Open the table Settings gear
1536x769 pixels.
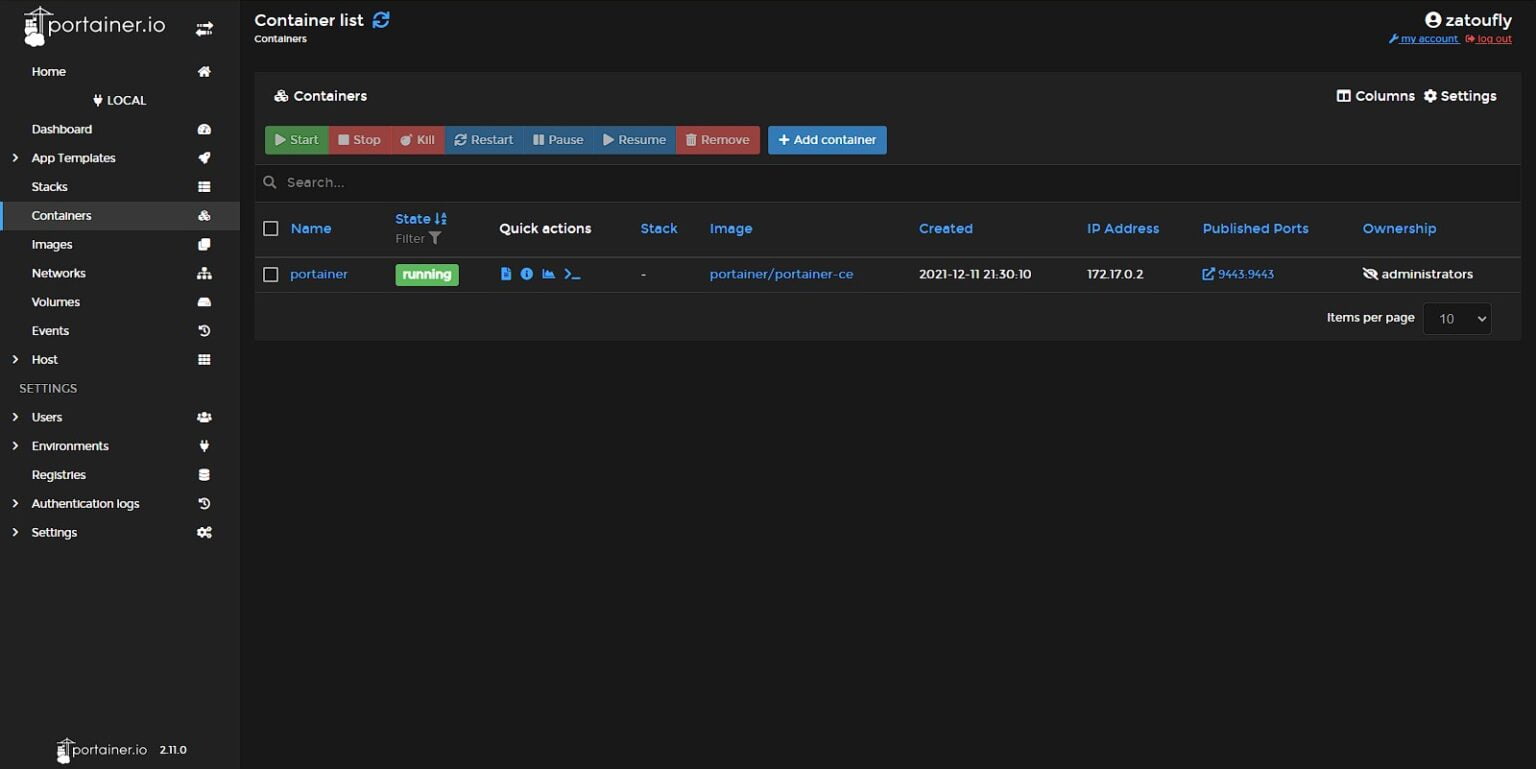click(1460, 95)
